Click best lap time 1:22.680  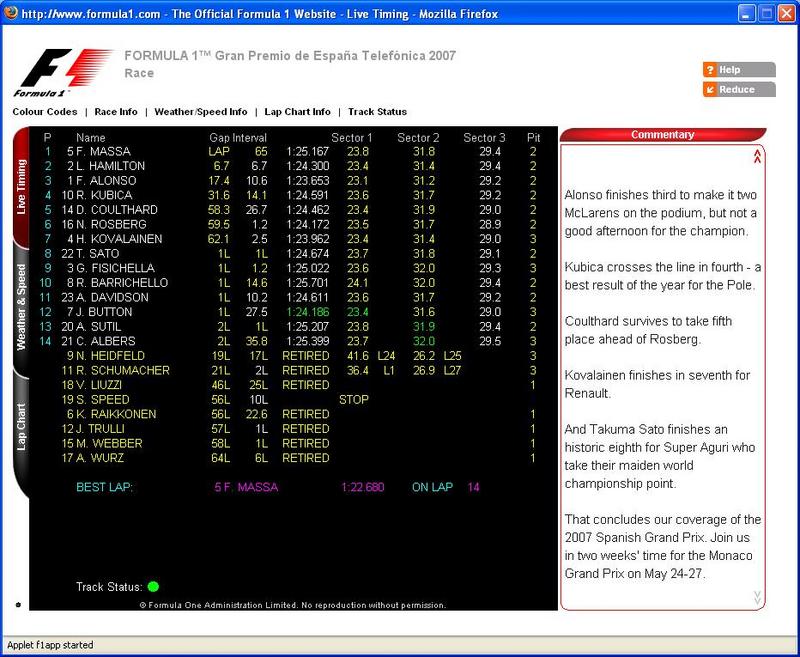point(363,487)
